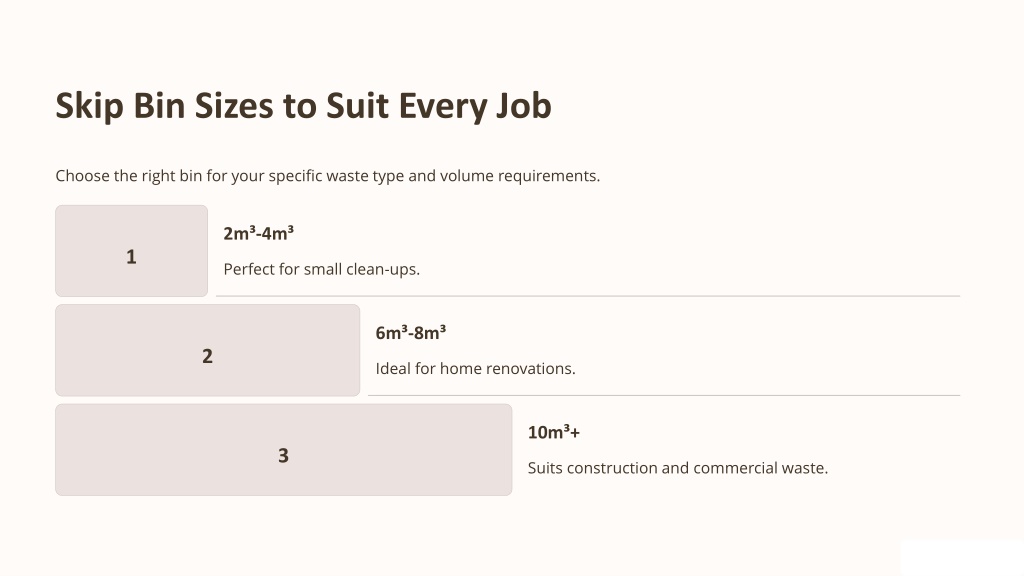
Task: Click the number 2 digit in second box
Action: click(208, 356)
